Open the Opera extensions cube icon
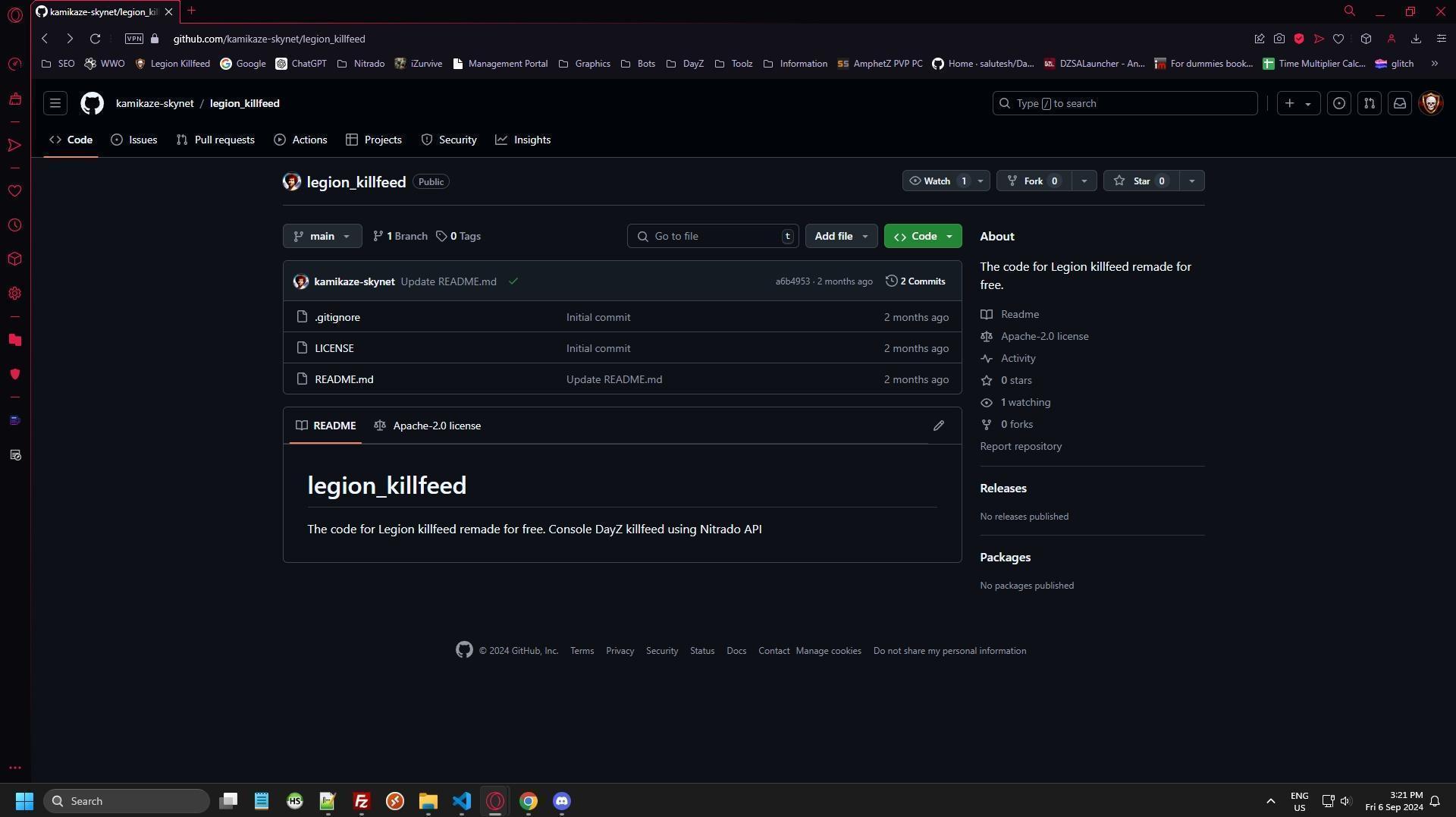Image resolution: width=1456 pixels, height=817 pixels. click(x=1366, y=39)
